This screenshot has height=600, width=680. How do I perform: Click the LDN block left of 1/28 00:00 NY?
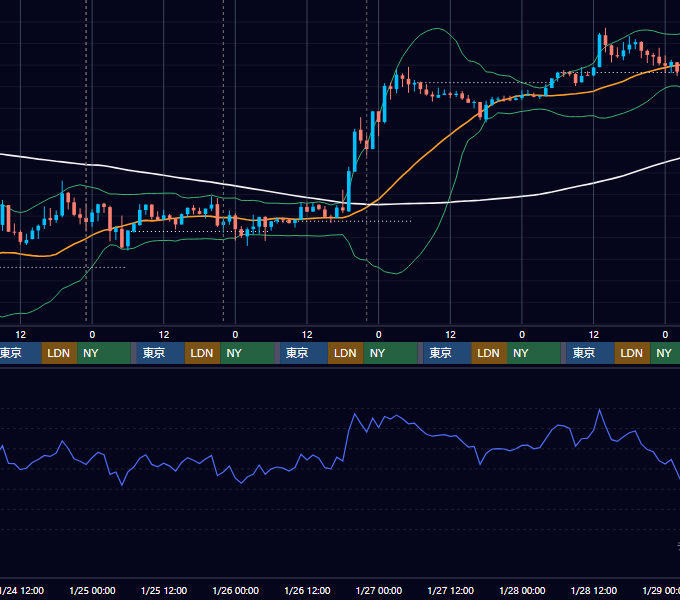pyautogui.click(x=489, y=353)
